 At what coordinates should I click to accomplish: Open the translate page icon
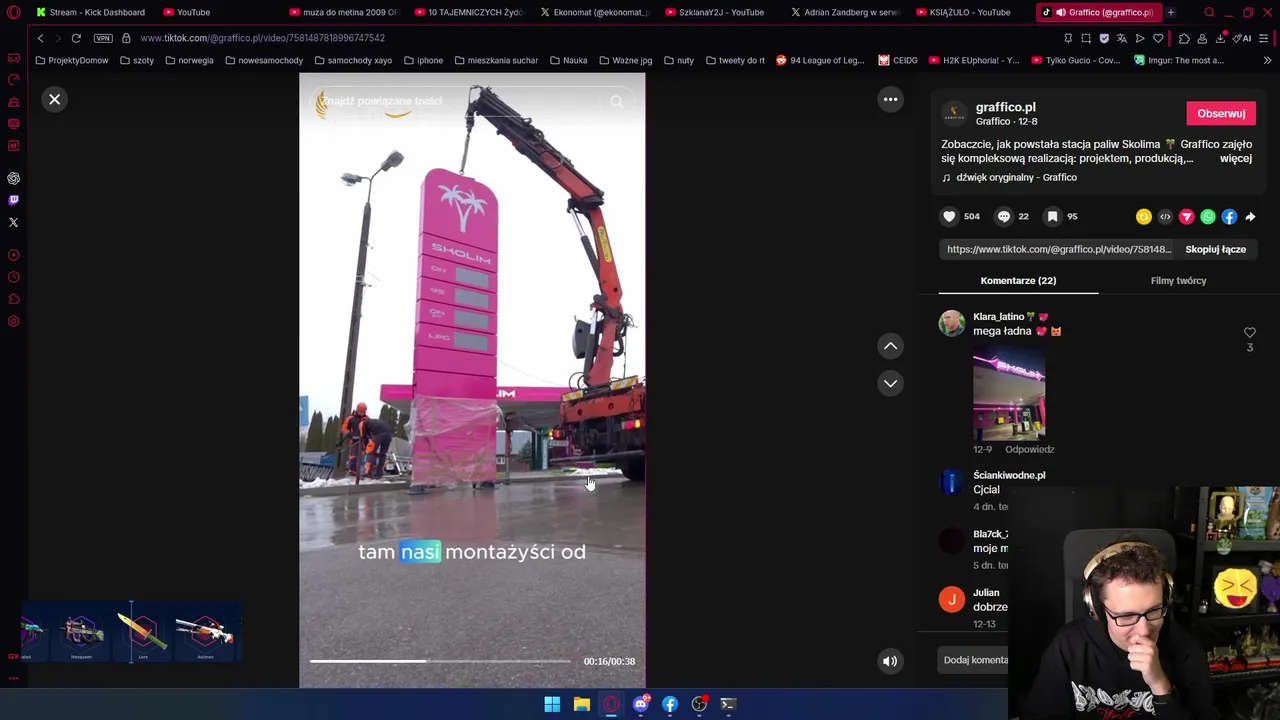(1122, 38)
